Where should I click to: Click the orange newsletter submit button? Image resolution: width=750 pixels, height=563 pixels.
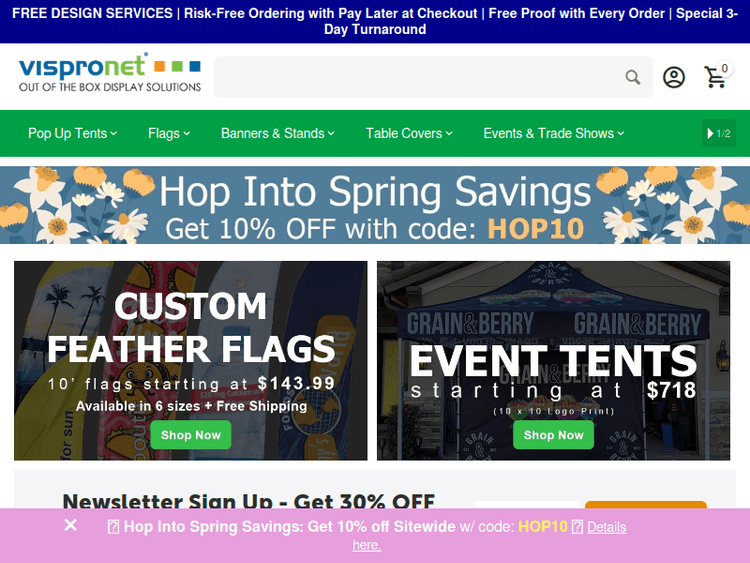pos(646,505)
